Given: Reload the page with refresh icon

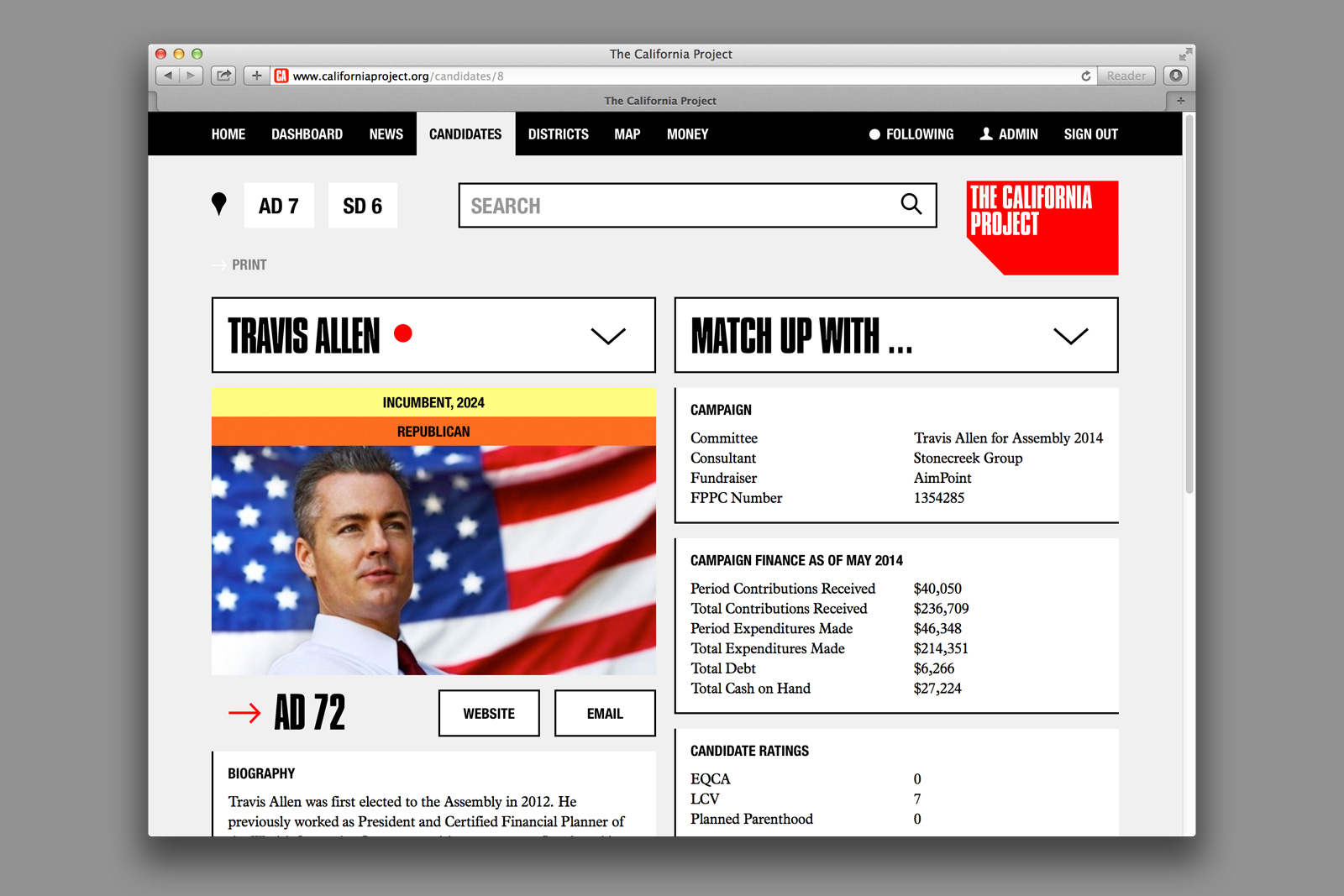Looking at the screenshot, I should [1085, 76].
